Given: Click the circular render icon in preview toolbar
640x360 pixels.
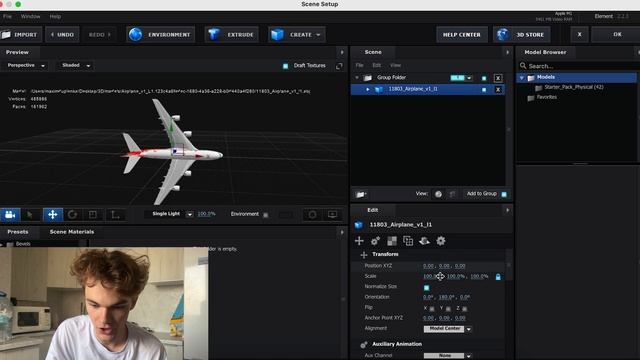Looking at the screenshot, I should pos(312,214).
